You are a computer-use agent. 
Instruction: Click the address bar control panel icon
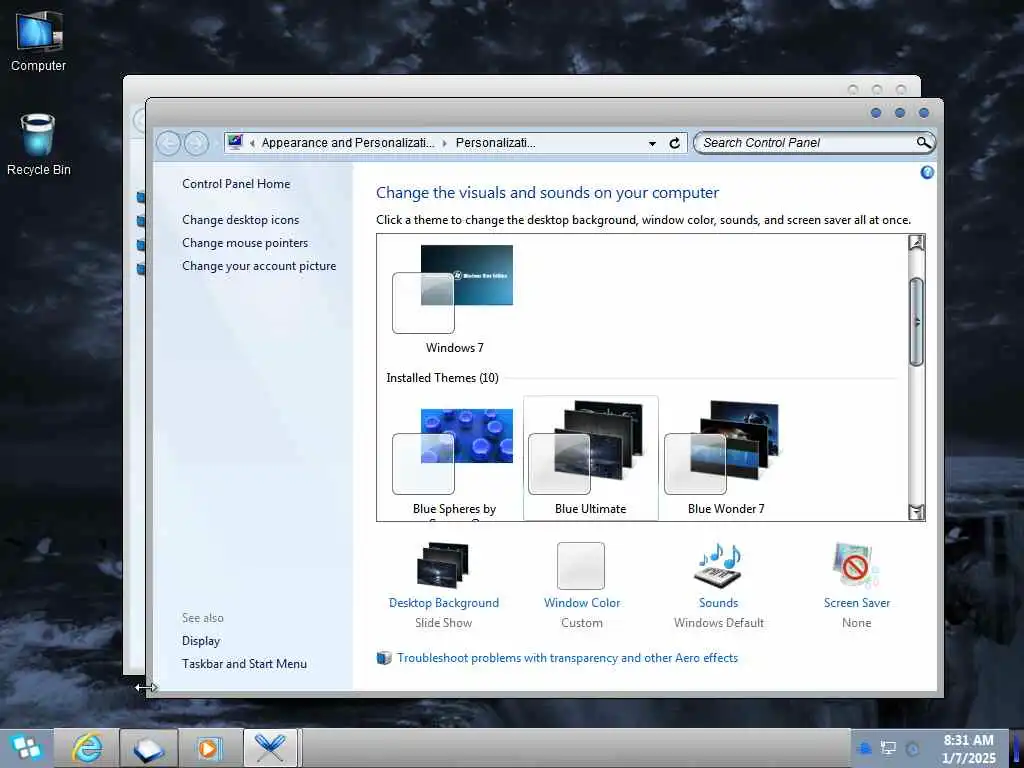[235, 142]
